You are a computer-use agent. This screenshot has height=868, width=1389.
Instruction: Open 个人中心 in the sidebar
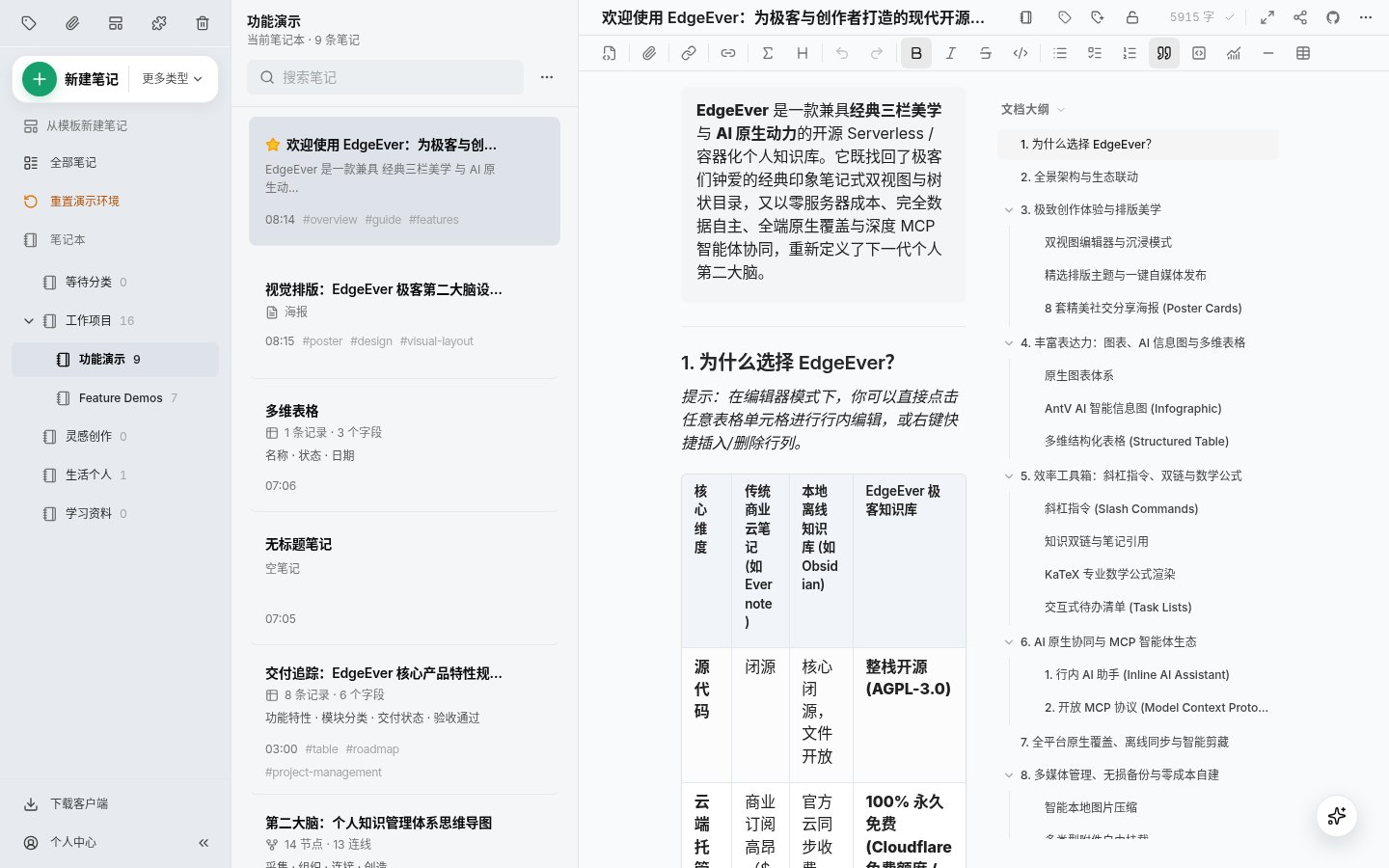pyautogui.click(x=73, y=842)
